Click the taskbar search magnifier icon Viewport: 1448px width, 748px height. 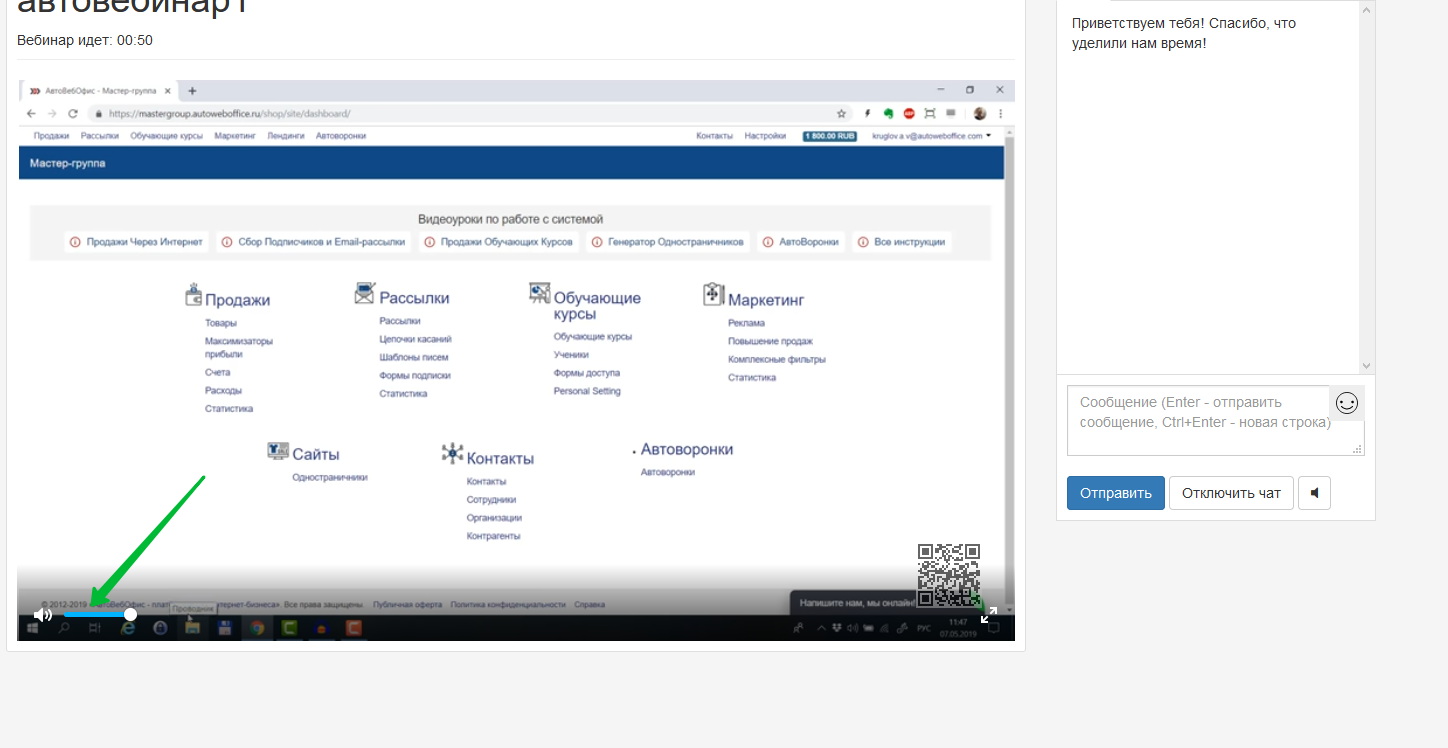coord(64,628)
